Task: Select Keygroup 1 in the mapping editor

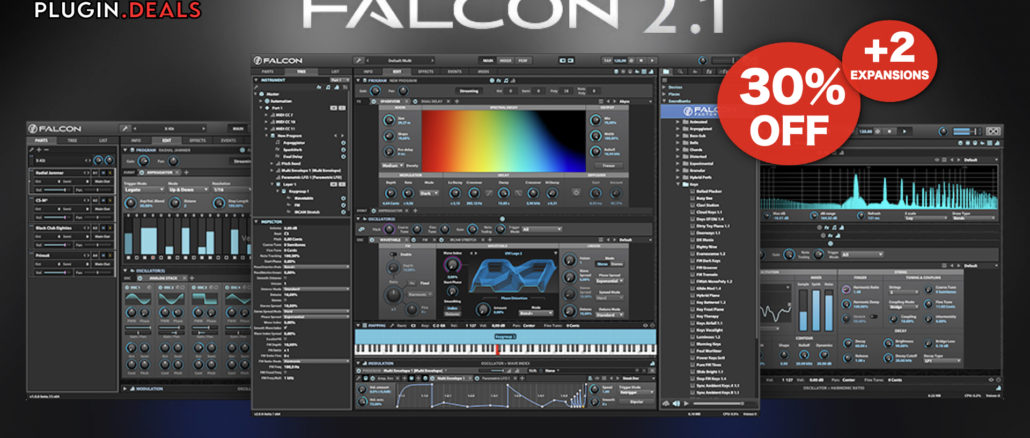Action: (505, 336)
